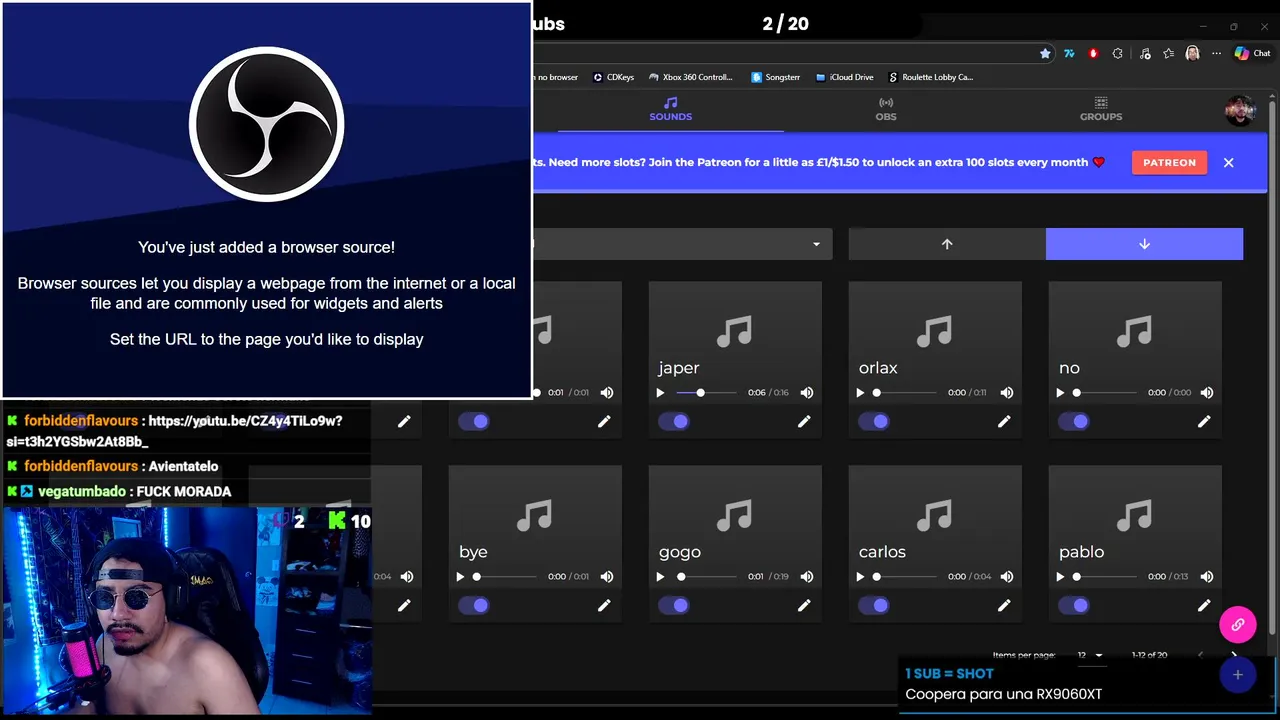1280x720 pixels.
Task: Play the gogo sound
Action: pyautogui.click(x=660, y=577)
